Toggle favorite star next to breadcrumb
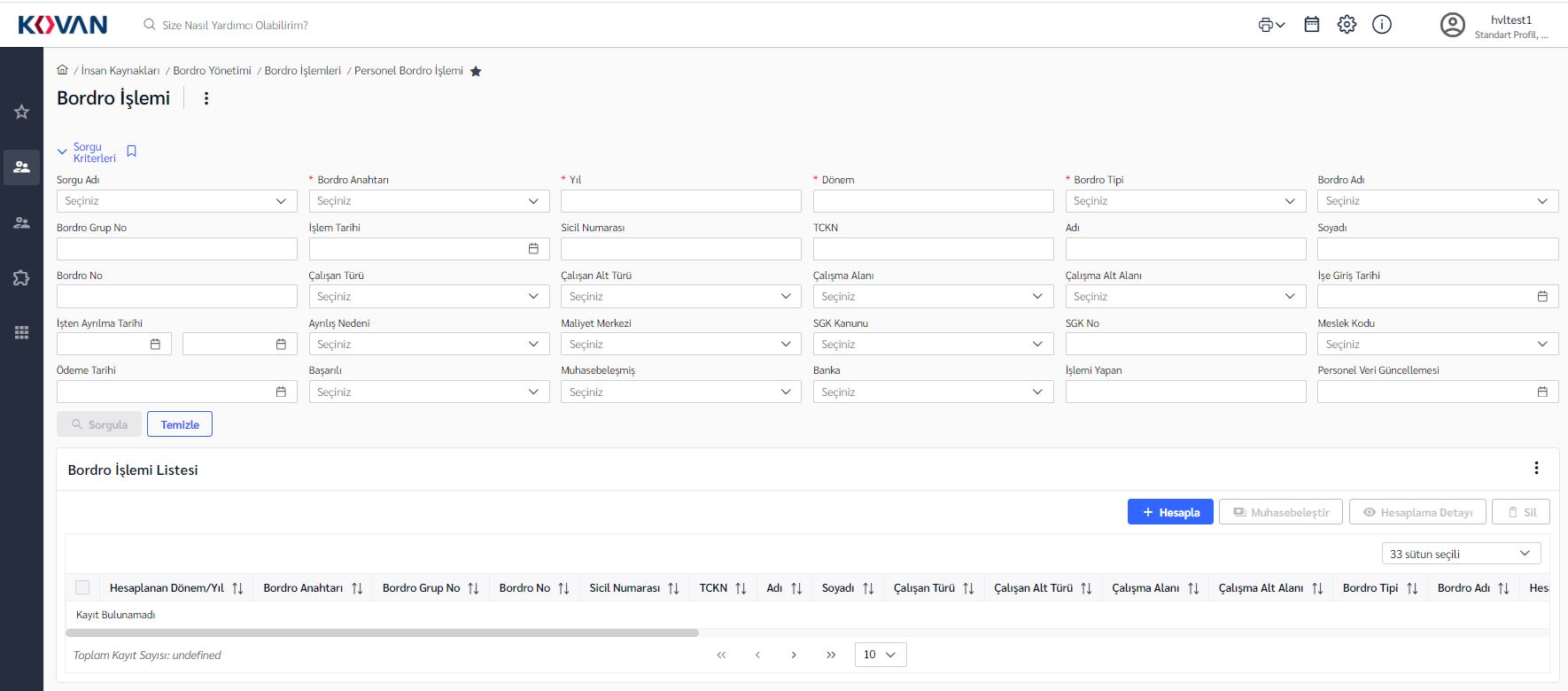The image size is (1568, 691). (476, 72)
